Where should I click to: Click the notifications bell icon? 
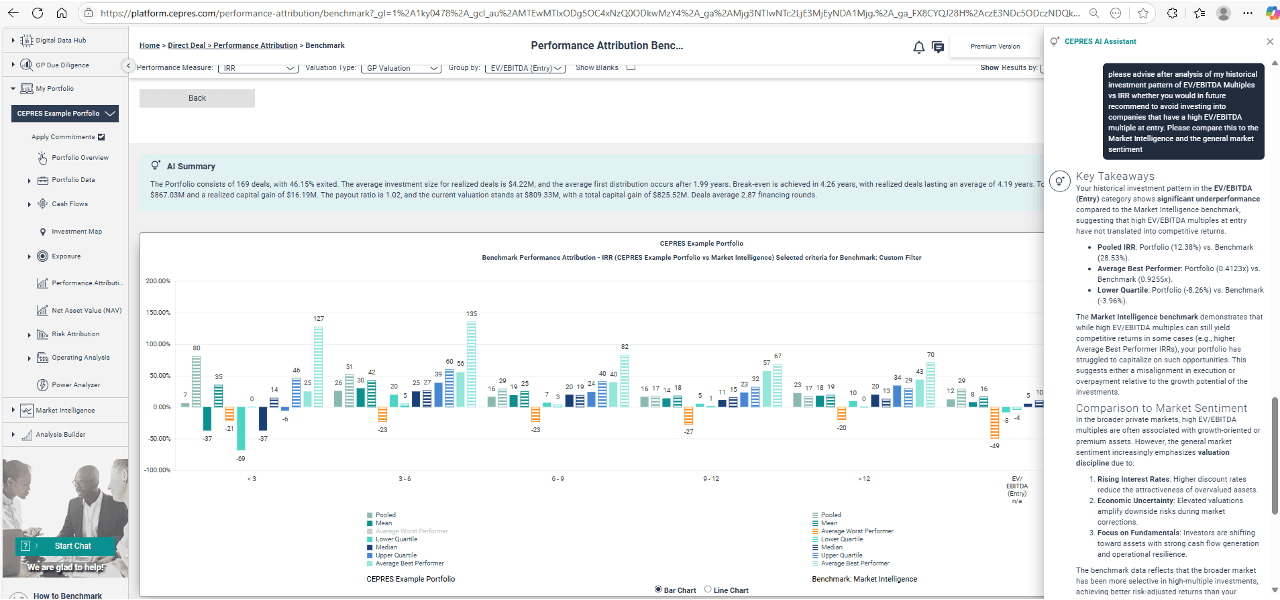[x=919, y=47]
